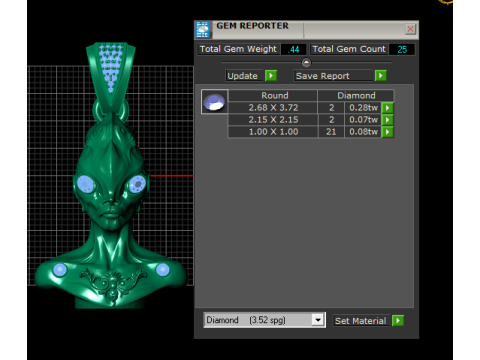Click the green arrow for 0.28tw row
480x360 pixels.
pos(387,108)
